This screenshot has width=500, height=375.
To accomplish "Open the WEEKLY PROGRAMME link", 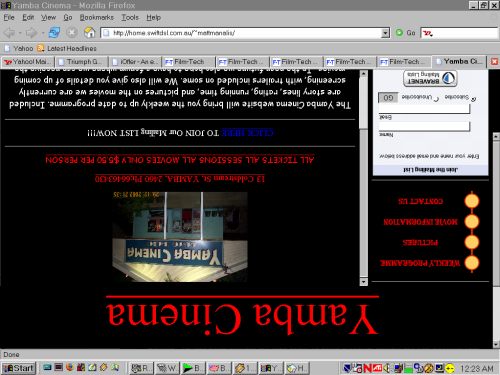I will 420,263.
